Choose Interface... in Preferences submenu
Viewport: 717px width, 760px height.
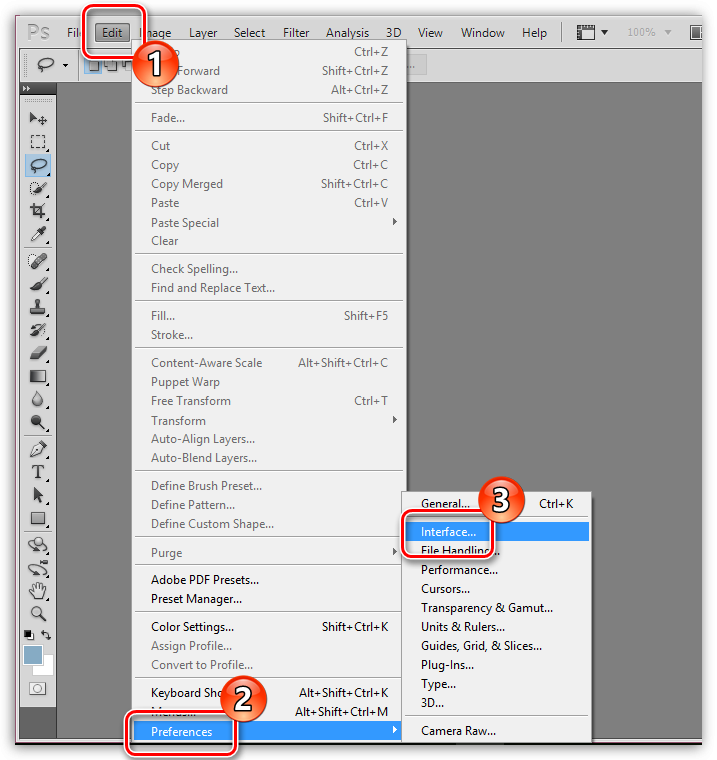coord(497,532)
